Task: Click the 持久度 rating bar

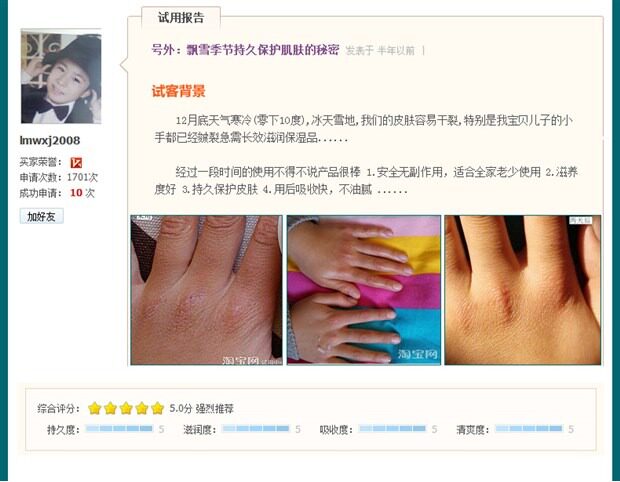Action: coord(119,429)
